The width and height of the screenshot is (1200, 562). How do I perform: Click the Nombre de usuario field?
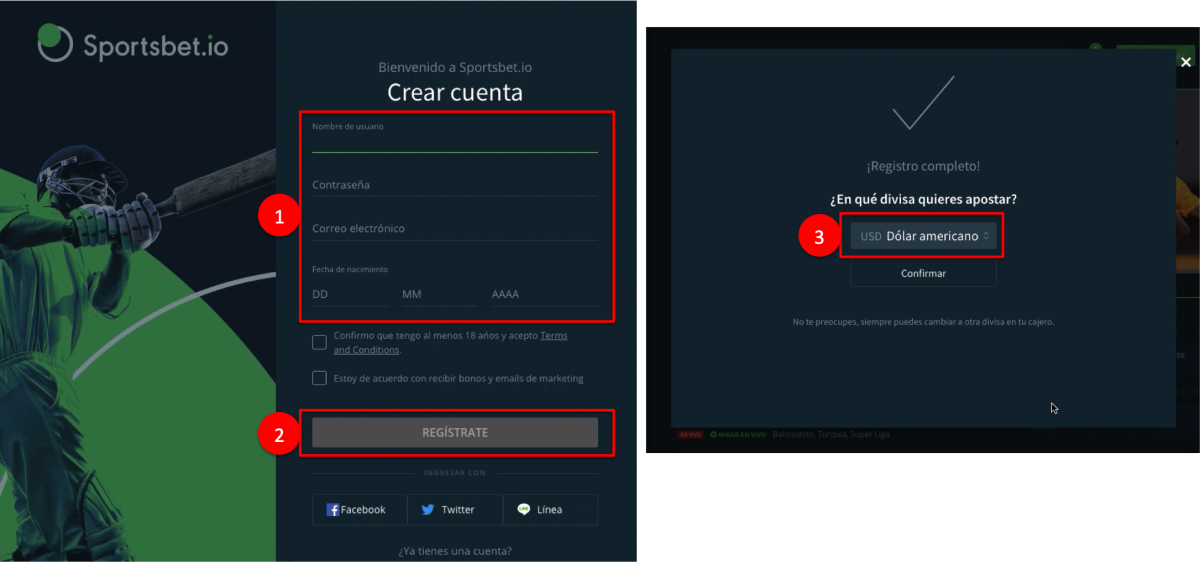tap(455, 137)
